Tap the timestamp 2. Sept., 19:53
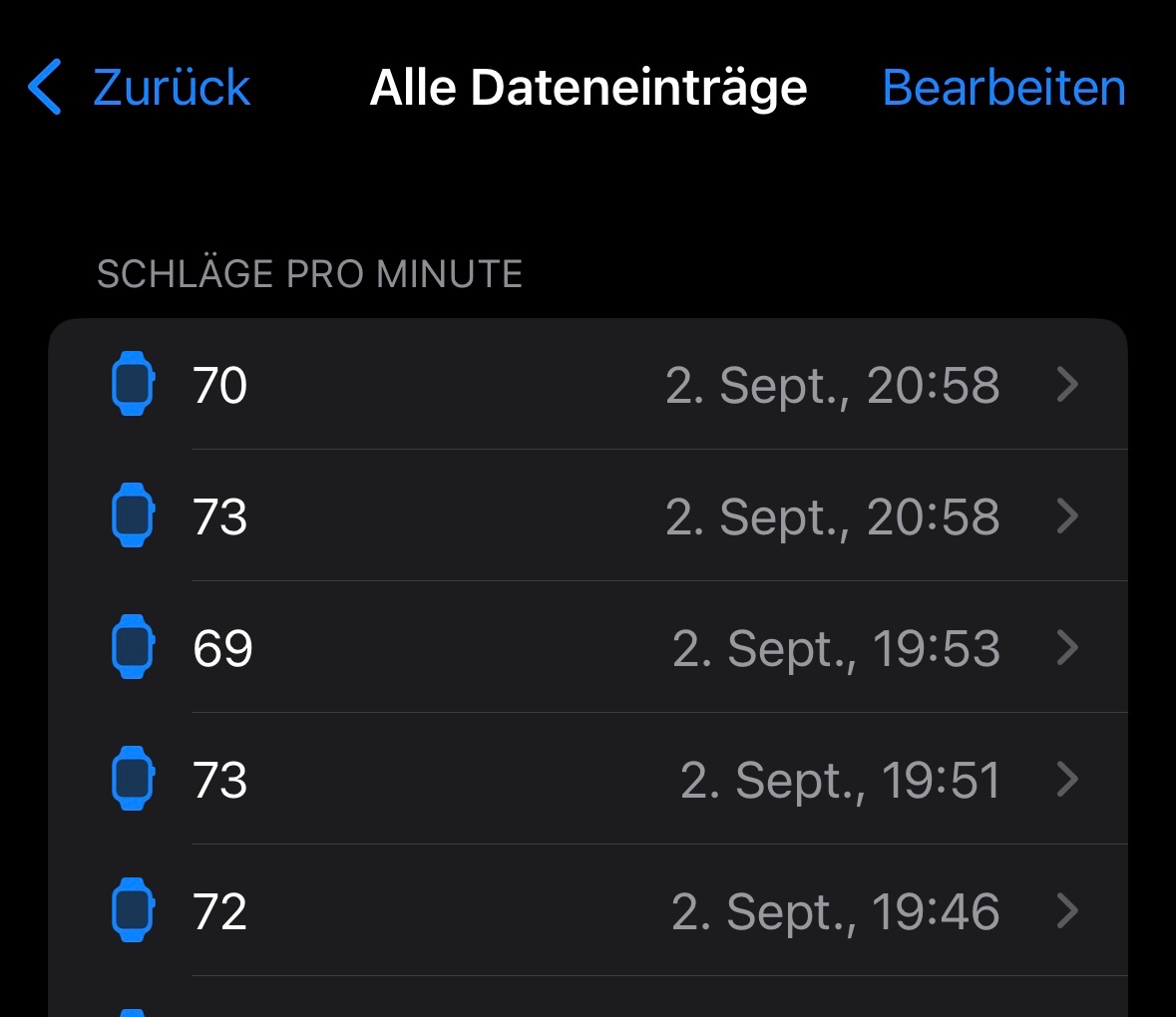Viewport: 1176px width, 1017px height. tap(836, 648)
